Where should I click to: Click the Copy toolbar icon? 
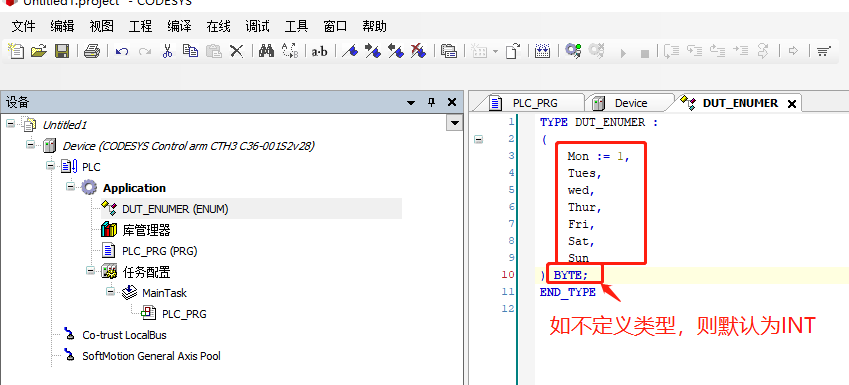[x=190, y=51]
